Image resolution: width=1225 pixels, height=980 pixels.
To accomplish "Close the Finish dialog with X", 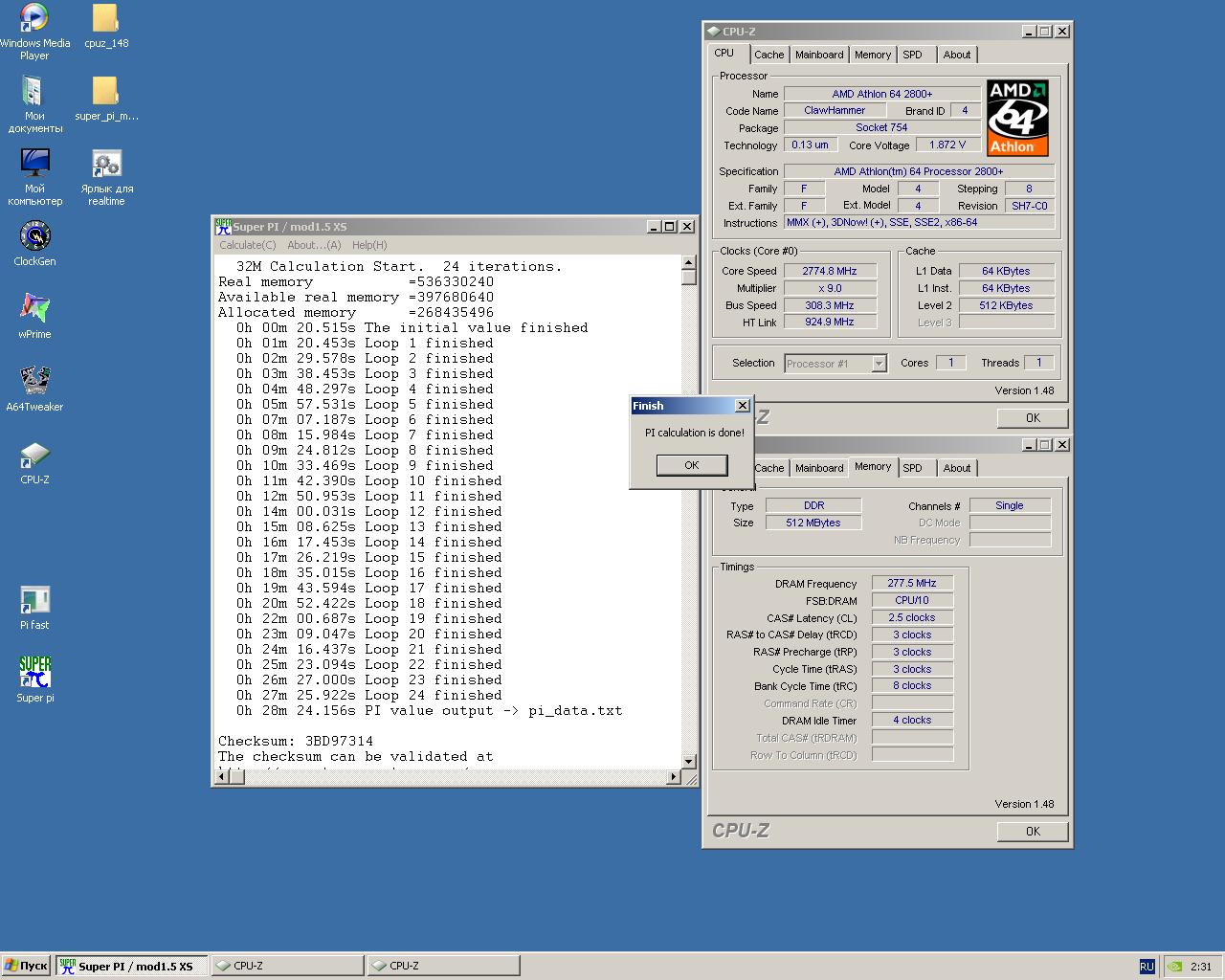I will (742, 406).
